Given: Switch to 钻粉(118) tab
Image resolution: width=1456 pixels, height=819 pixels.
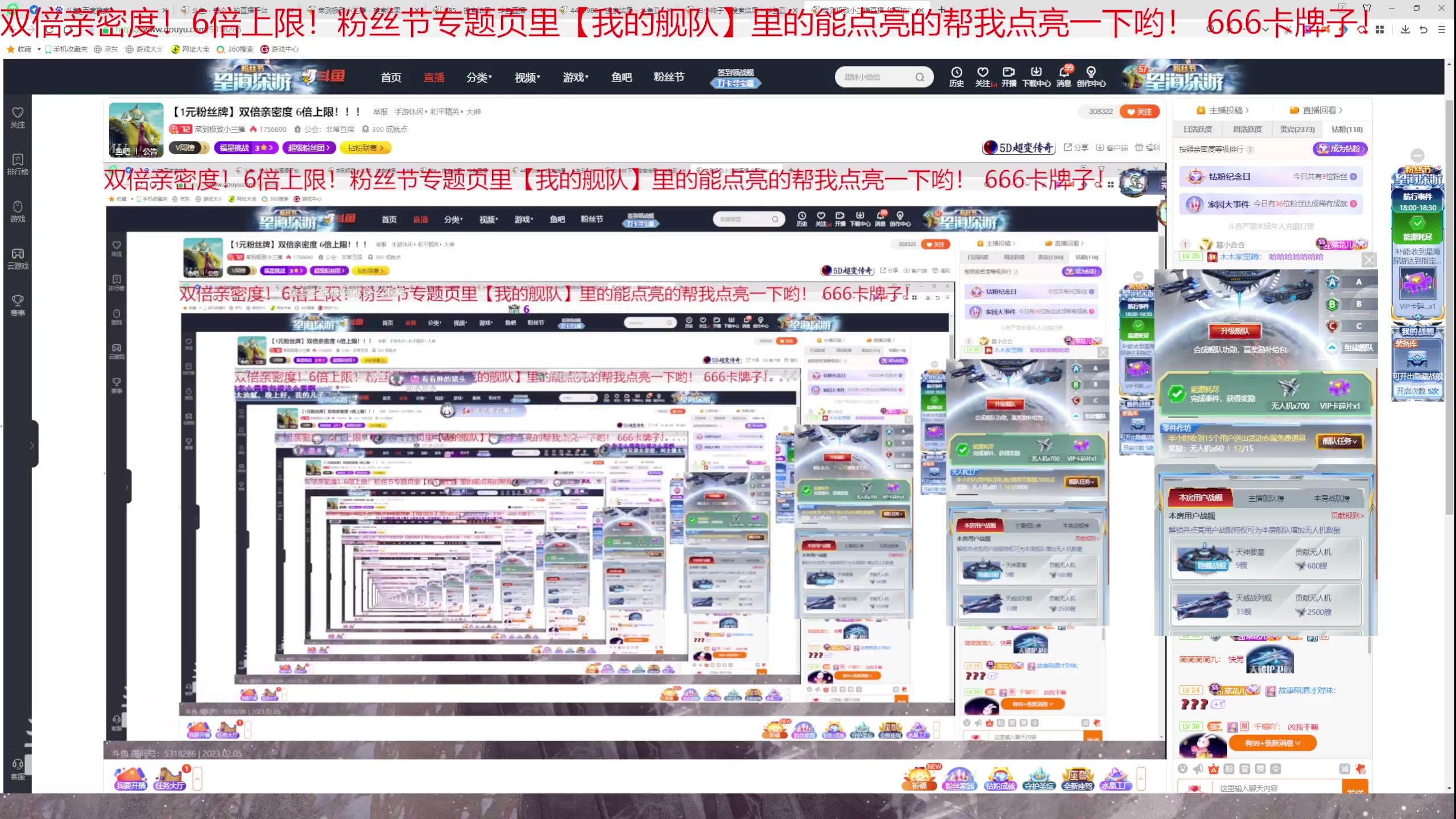Looking at the screenshot, I should (x=1347, y=129).
